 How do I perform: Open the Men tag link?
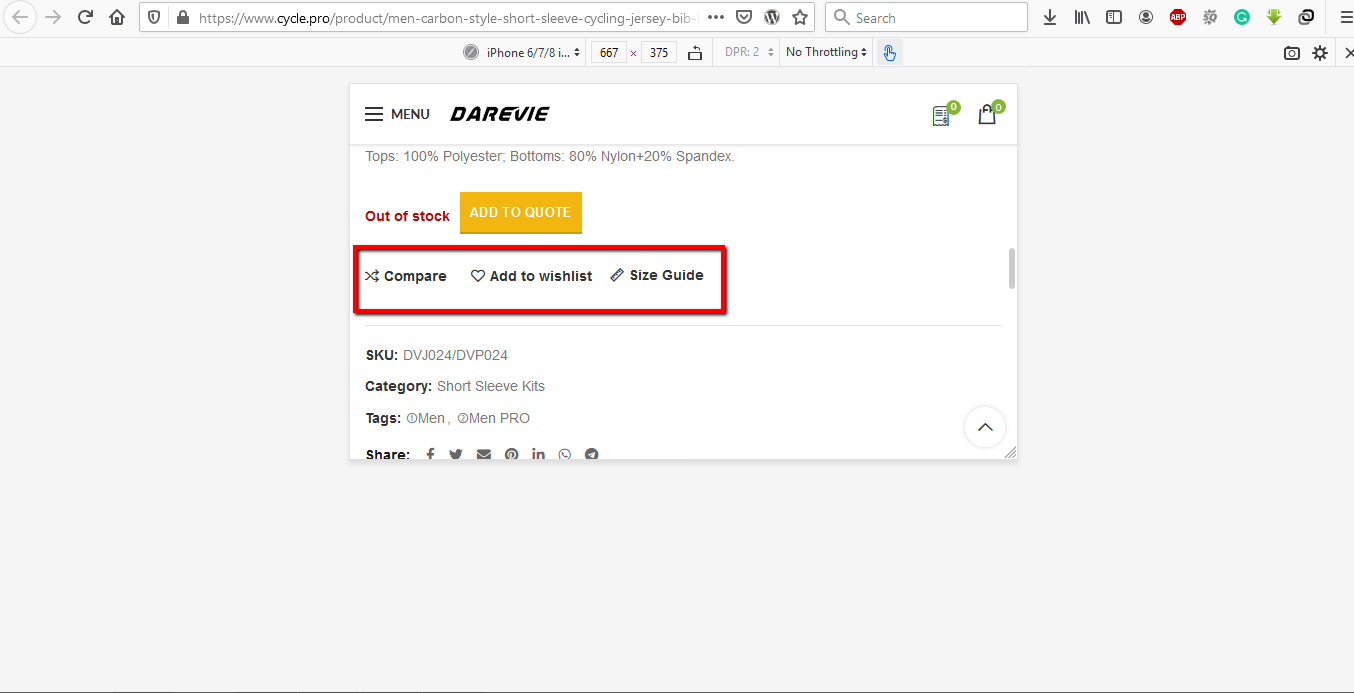[426, 418]
